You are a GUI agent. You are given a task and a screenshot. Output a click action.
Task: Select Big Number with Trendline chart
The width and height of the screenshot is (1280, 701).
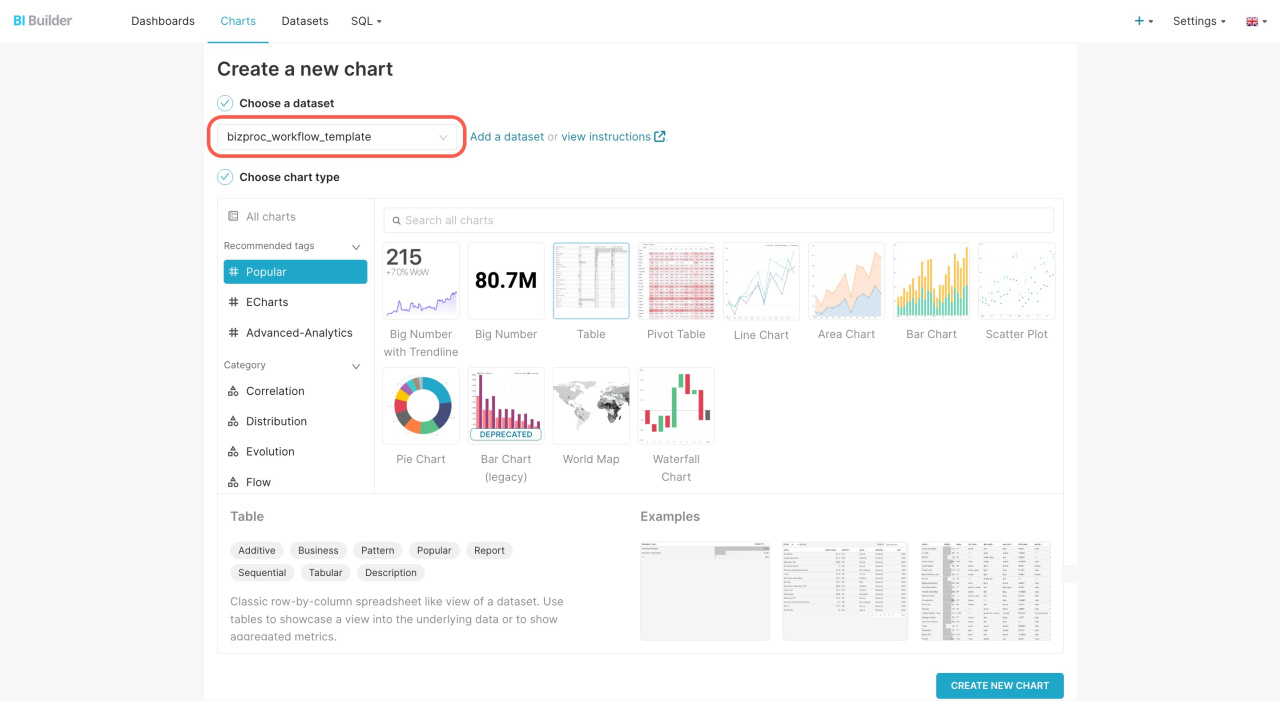pyautogui.click(x=421, y=281)
